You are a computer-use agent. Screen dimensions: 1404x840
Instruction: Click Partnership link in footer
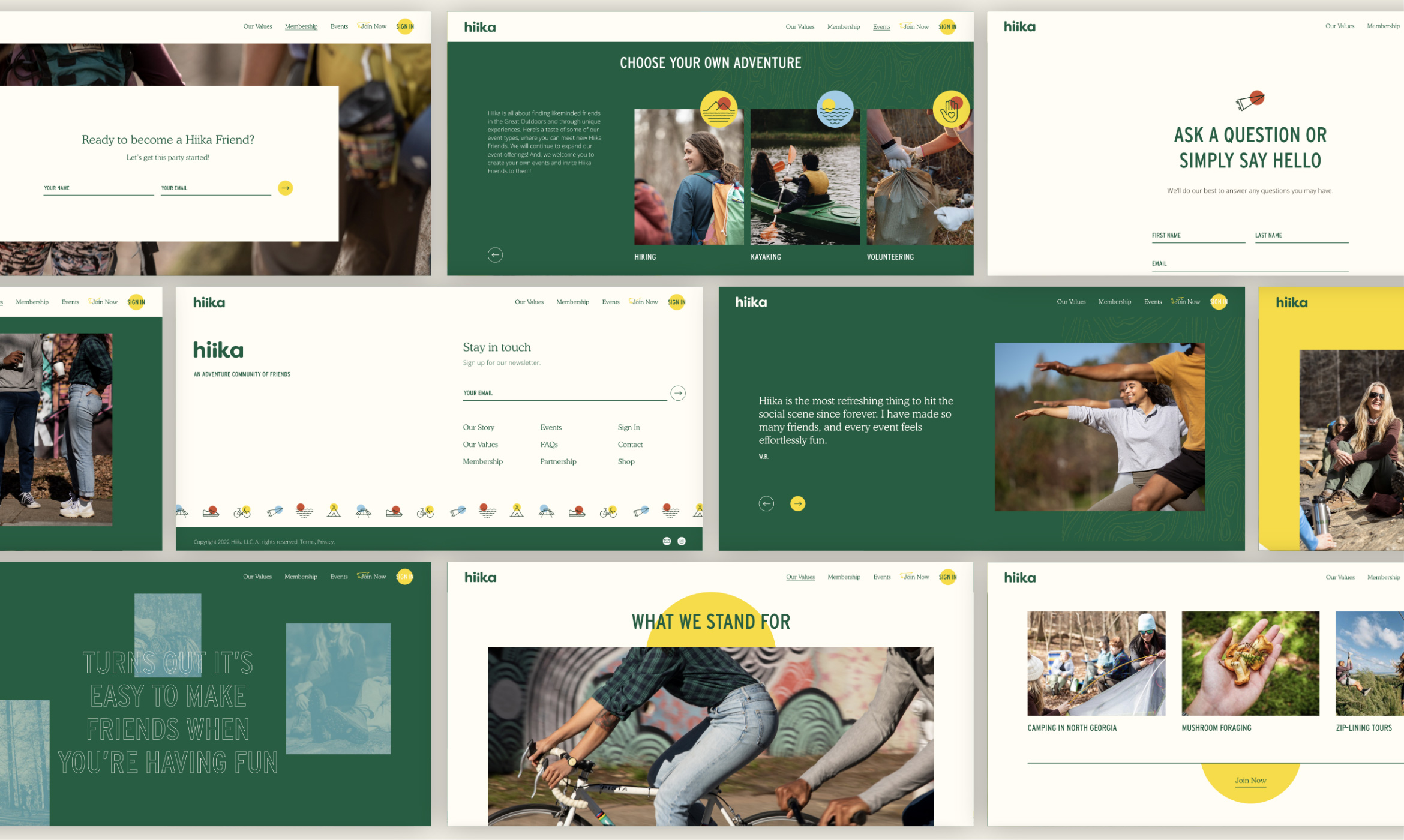[558, 461]
